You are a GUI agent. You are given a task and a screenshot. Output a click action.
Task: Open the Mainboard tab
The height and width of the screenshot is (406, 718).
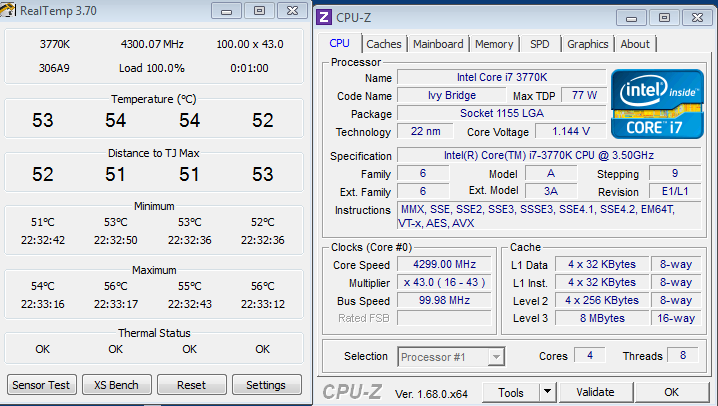click(x=438, y=44)
